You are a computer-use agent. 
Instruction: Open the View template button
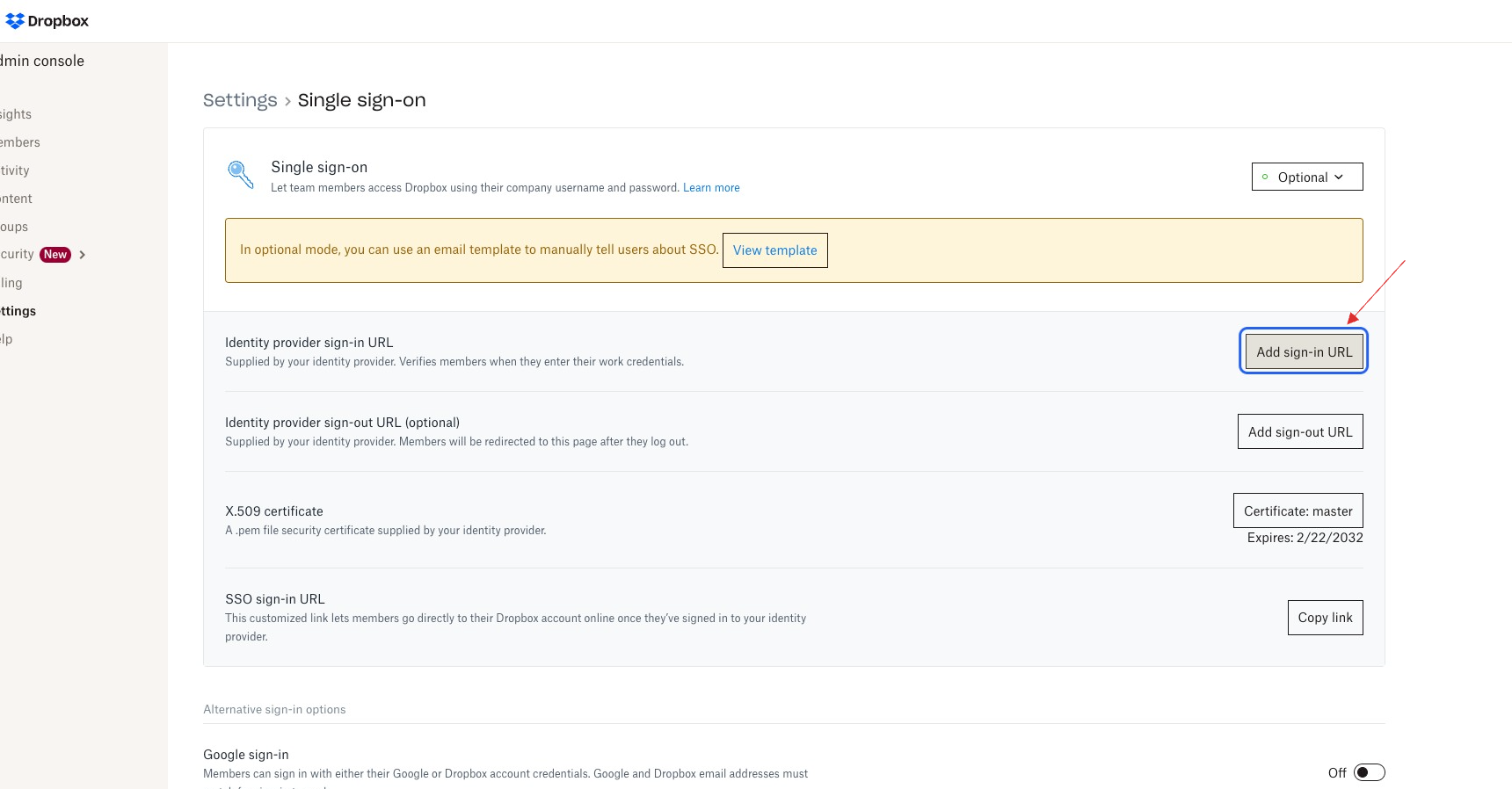pos(775,250)
